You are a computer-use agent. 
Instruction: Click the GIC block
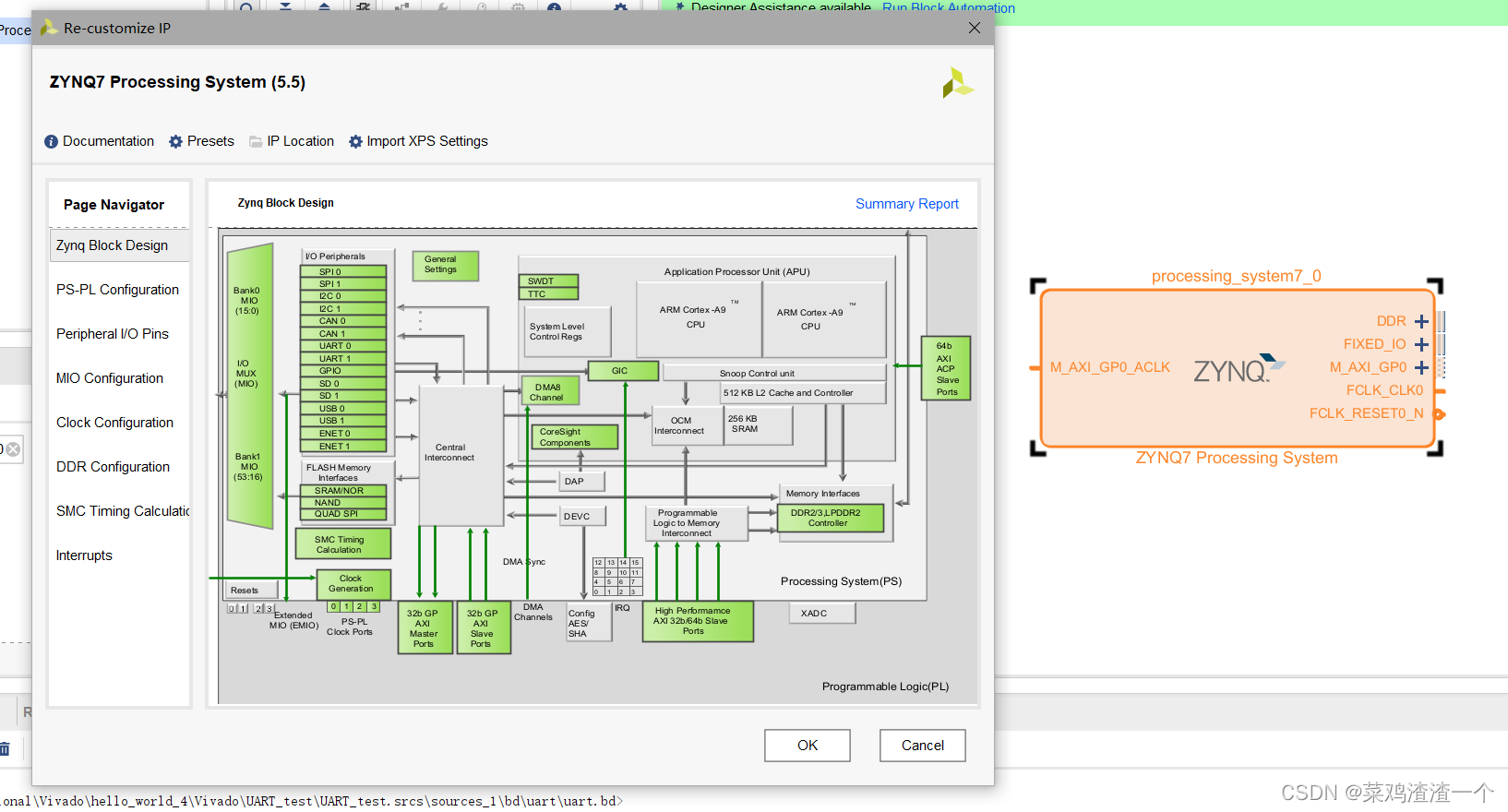tap(625, 371)
